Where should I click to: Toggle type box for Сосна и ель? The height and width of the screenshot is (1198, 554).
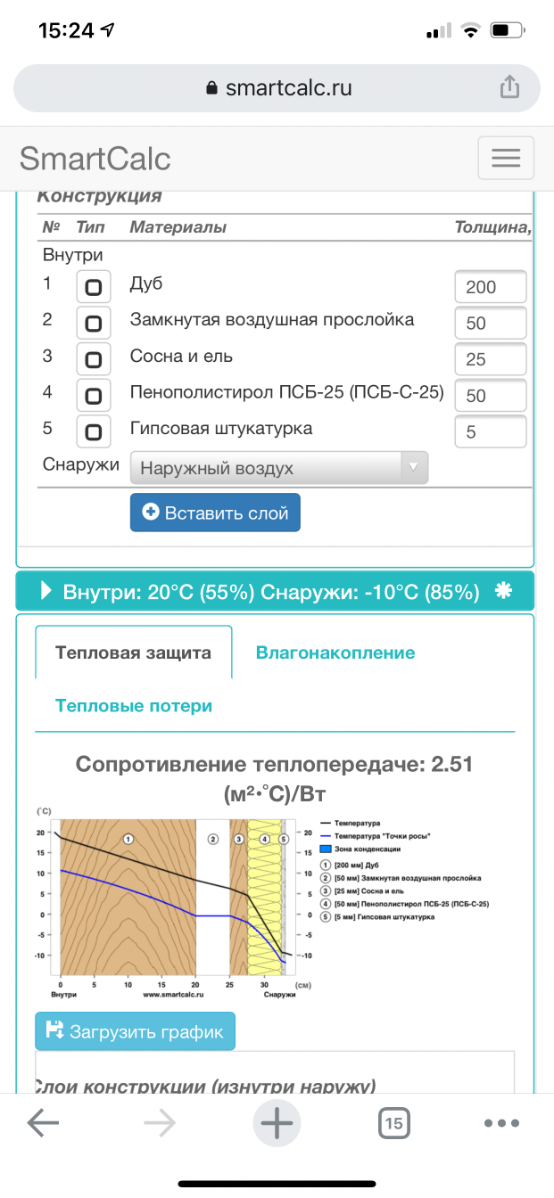(x=93, y=360)
